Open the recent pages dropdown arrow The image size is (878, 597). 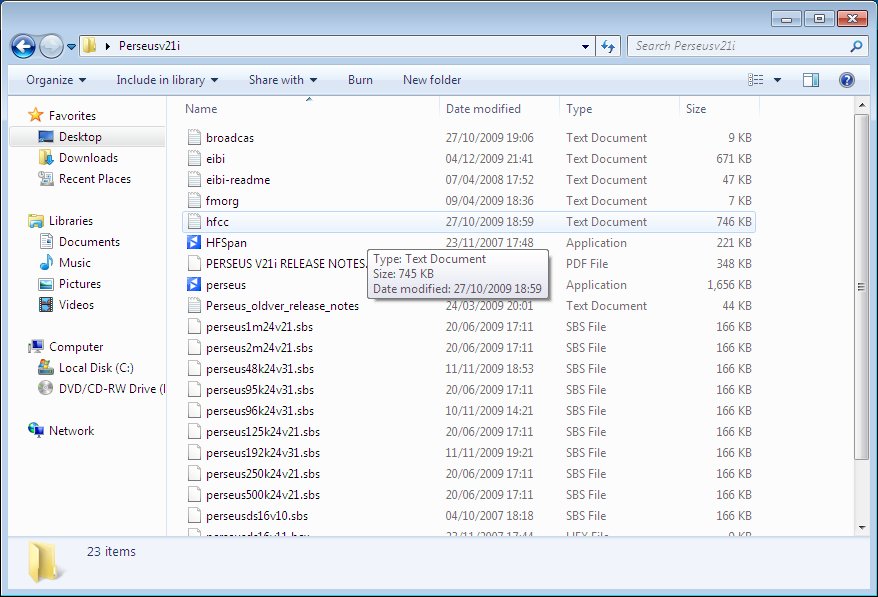[71, 46]
